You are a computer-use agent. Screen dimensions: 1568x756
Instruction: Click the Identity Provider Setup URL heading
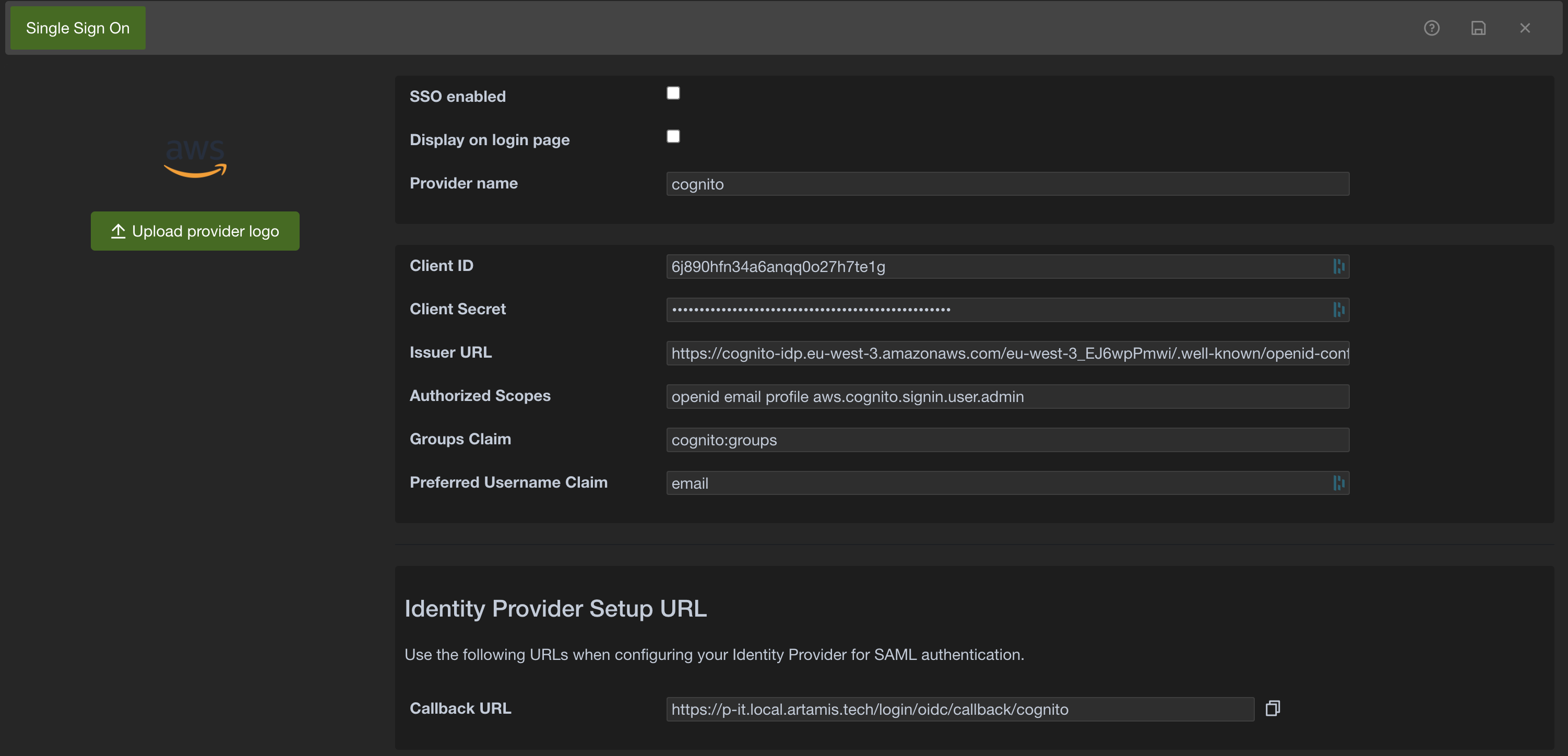(555, 609)
